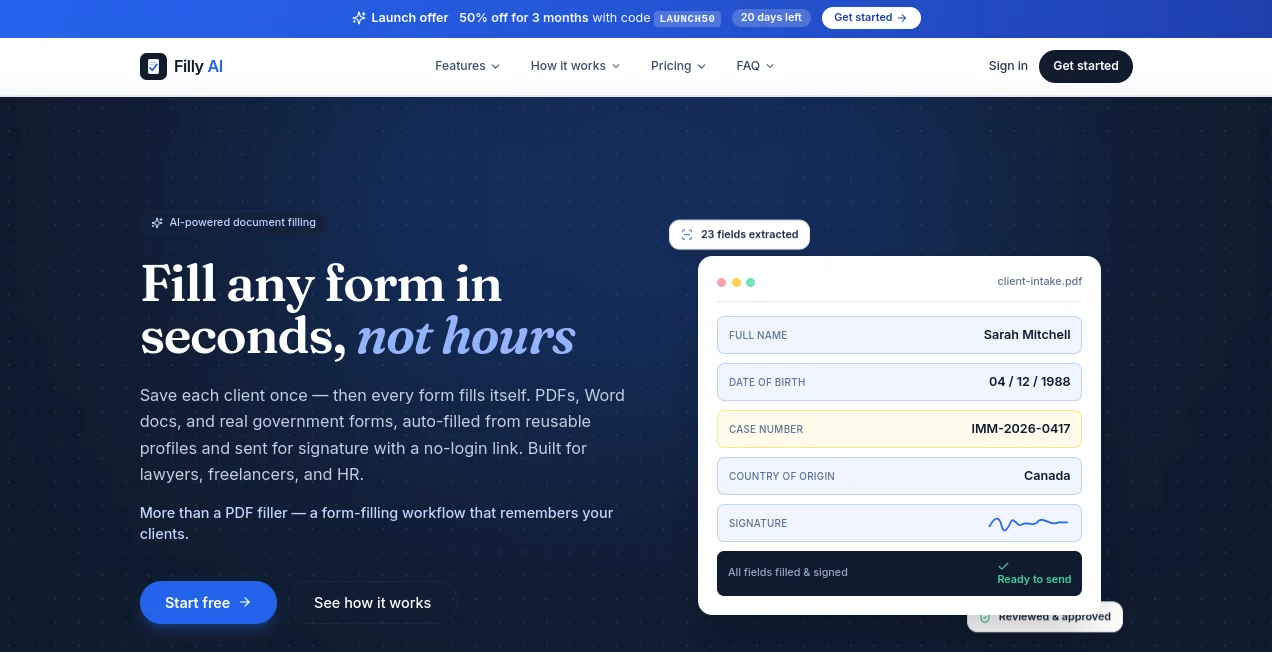Open the FAQ menu
Viewport: 1272px width, 652px height.
[x=755, y=66]
